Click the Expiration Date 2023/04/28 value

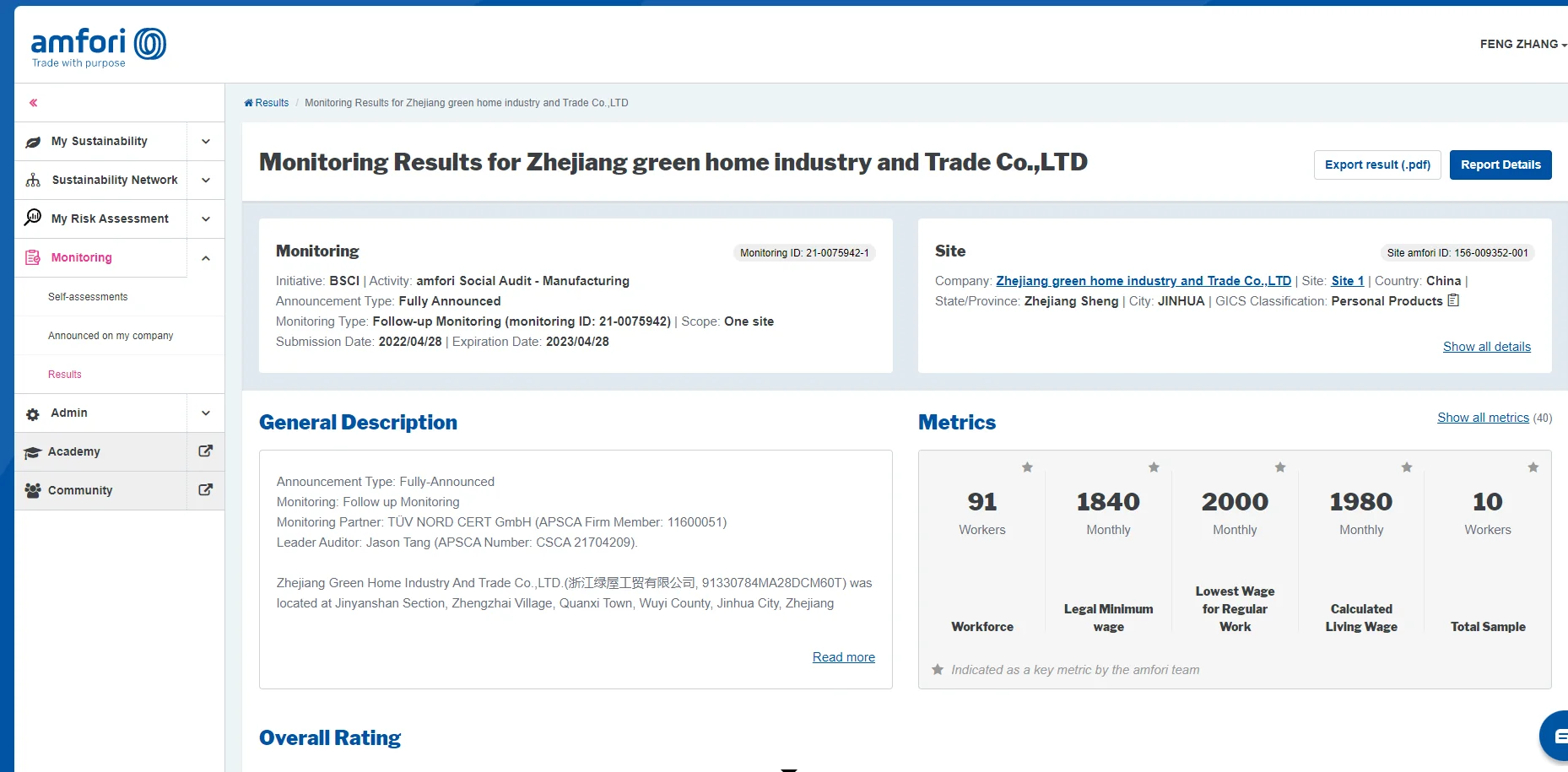pyautogui.click(x=577, y=342)
